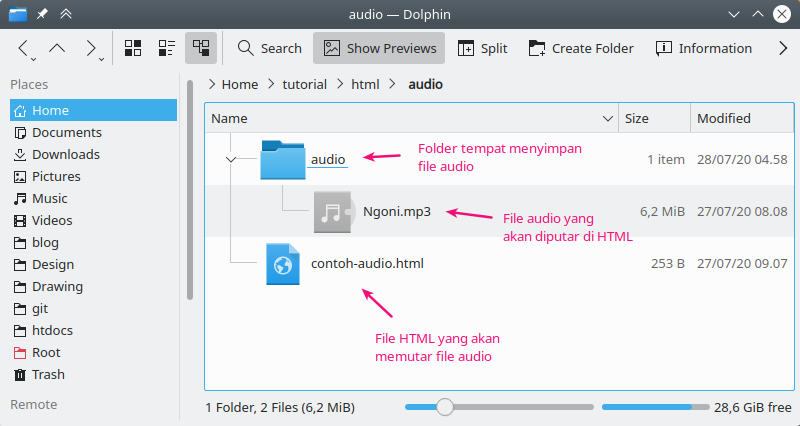Viewport: 800px width, 426px height.
Task: Go up to the parent folder
Action: click(x=57, y=48)
